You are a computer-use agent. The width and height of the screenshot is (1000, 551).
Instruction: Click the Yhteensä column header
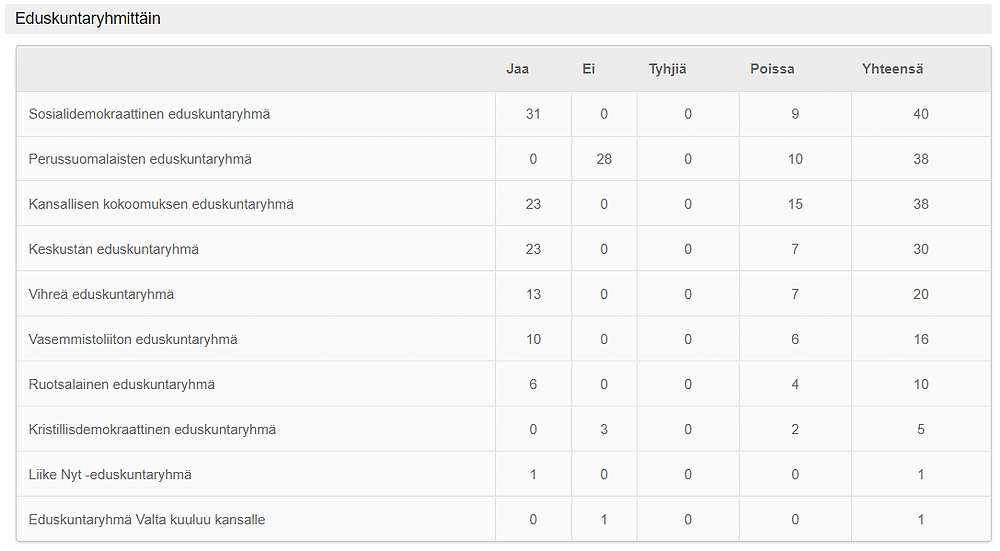tap(892, 69)
